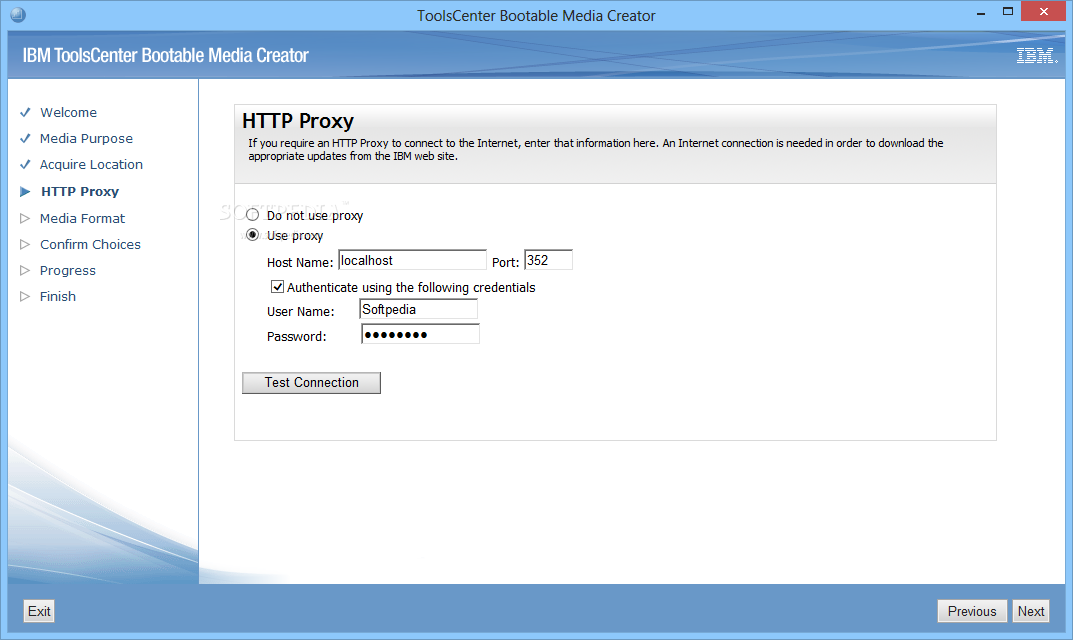Click the 'HTTP Proxy' page heading

[298, 121]
